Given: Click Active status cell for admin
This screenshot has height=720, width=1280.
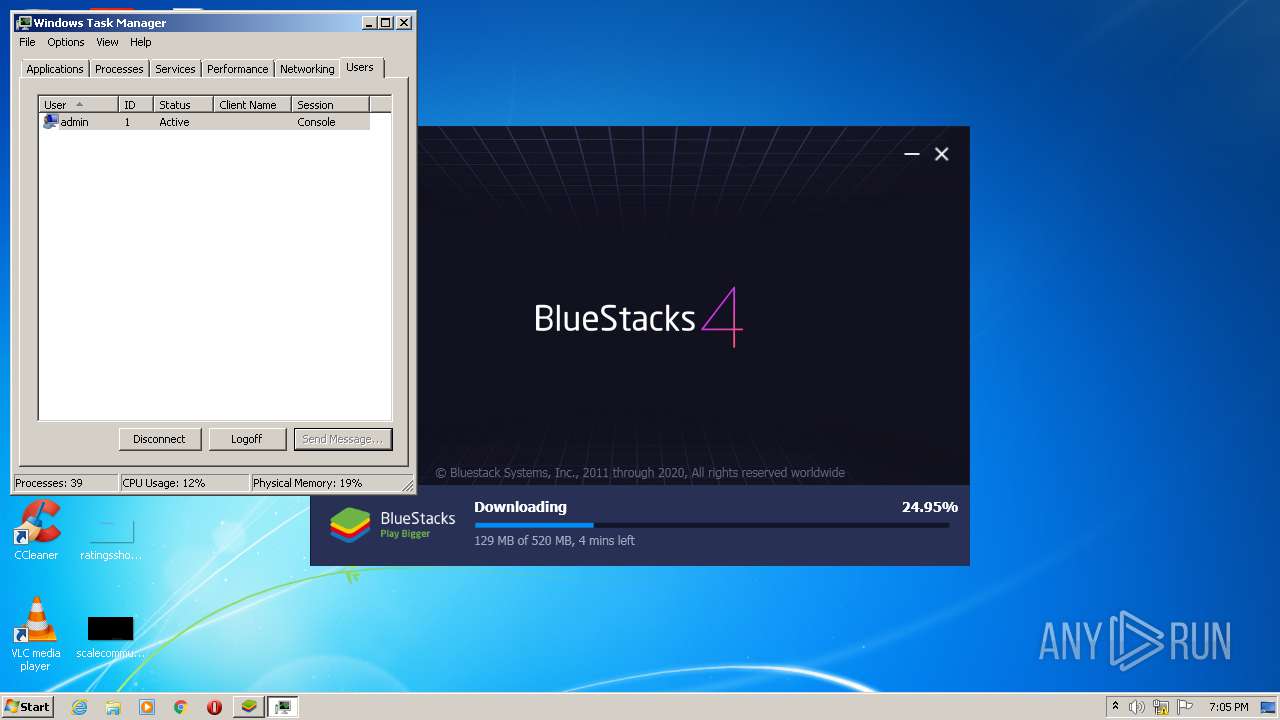Looking at the screenshot, I should [x=174, y=122].
